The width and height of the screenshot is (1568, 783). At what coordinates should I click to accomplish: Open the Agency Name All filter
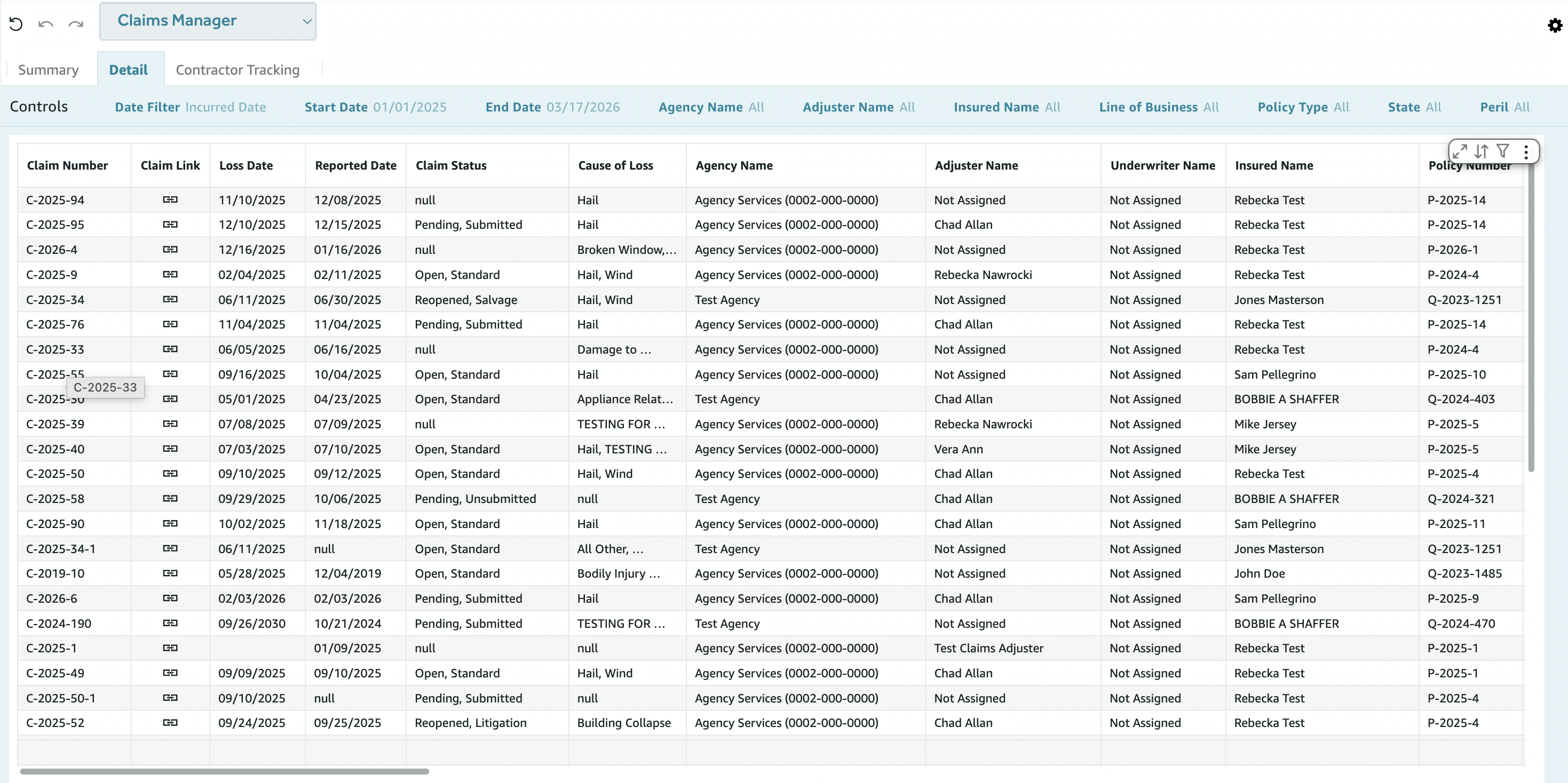point(710,107)
